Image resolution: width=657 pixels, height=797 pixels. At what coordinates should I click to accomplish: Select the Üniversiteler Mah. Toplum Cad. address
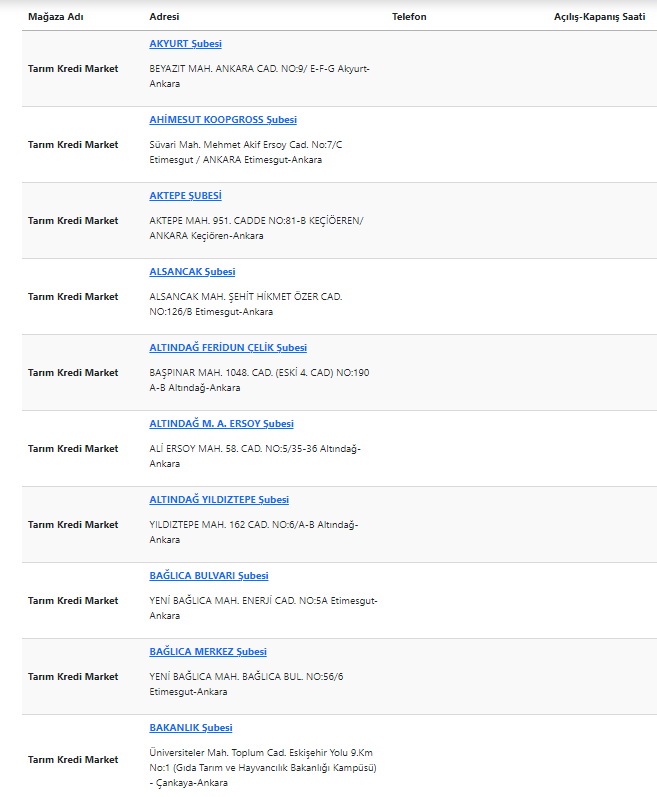(x=263, y=768)
